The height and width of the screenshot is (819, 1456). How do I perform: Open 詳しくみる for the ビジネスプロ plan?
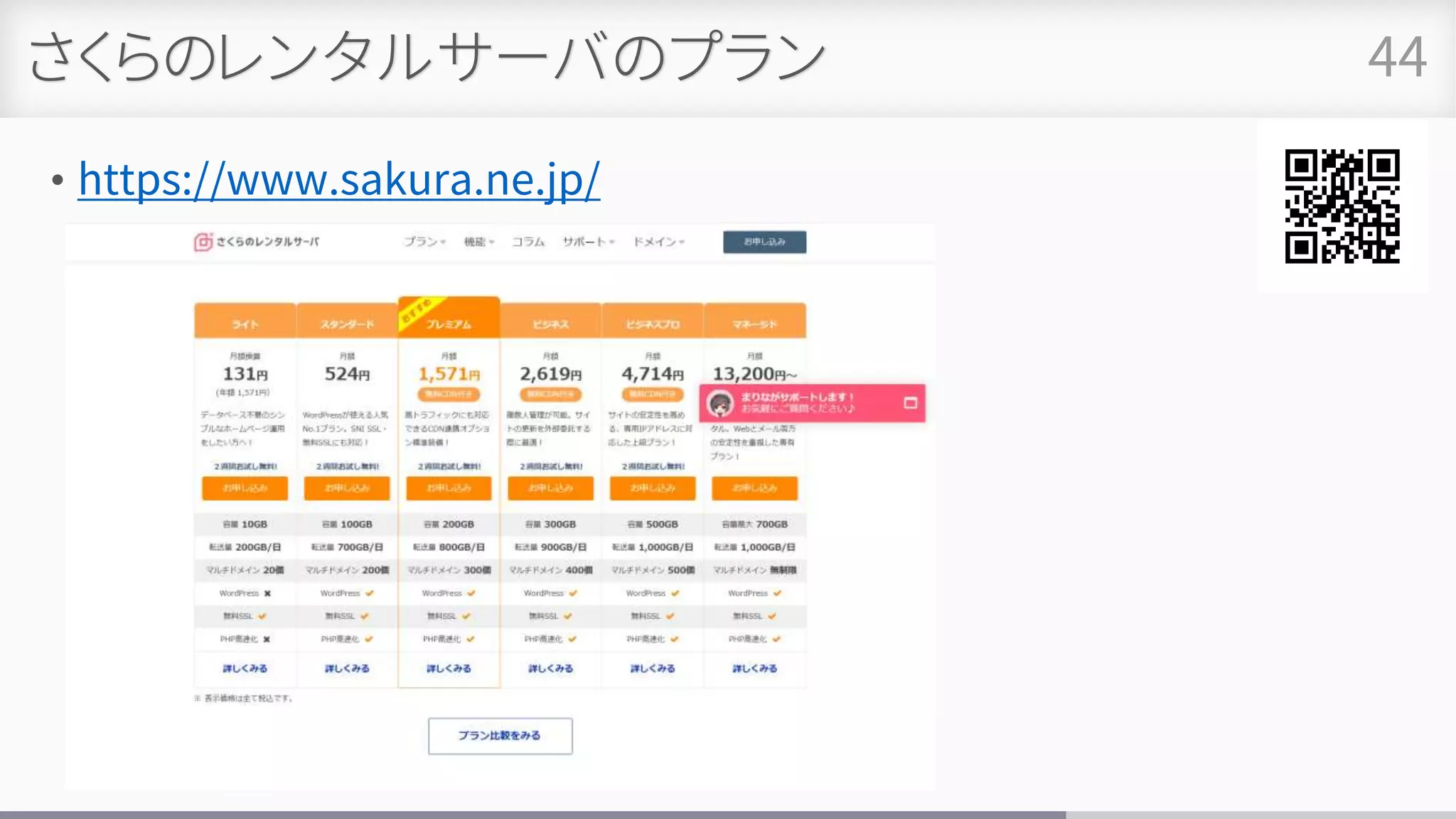click(x=653, y=668)
